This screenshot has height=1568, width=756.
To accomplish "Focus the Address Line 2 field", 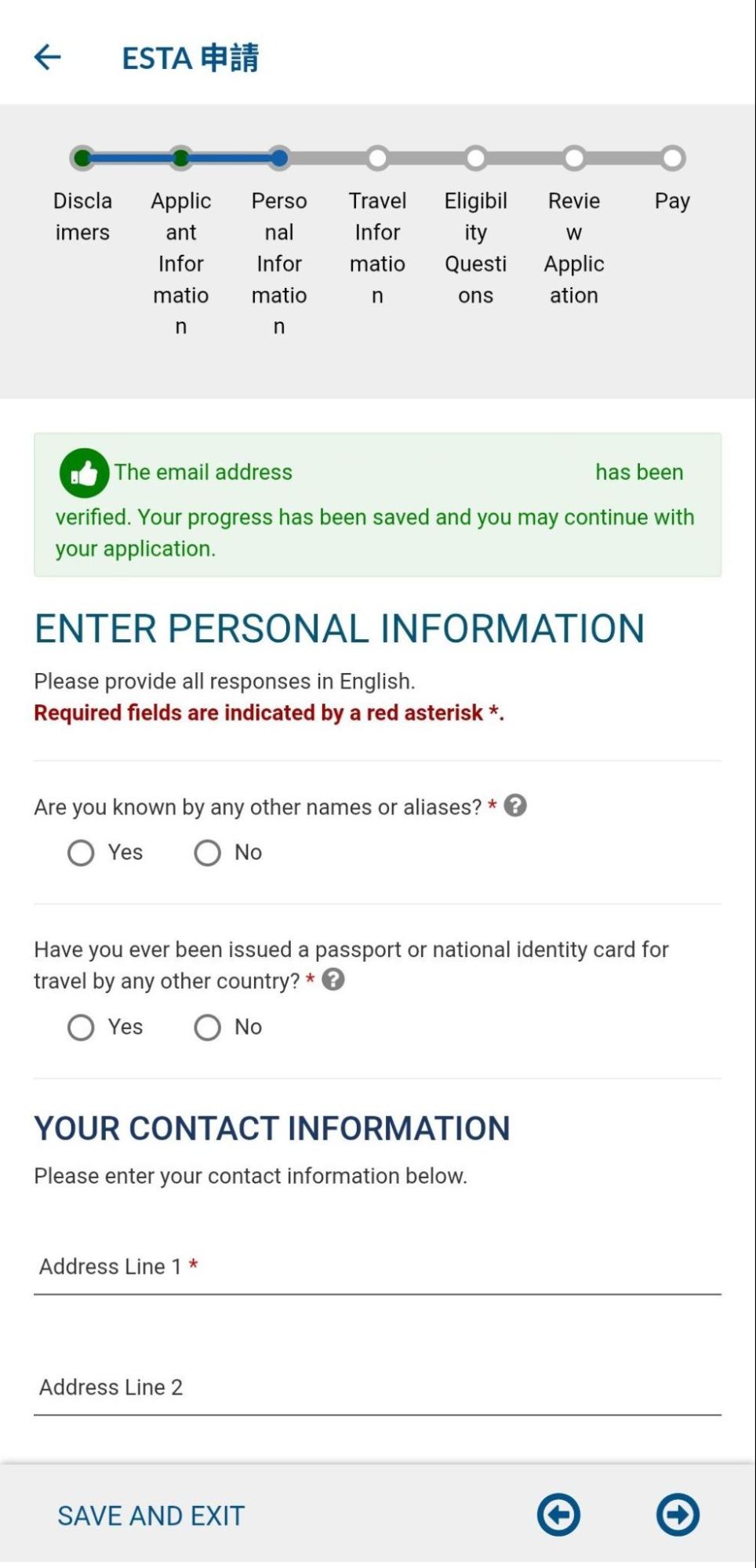I will pyautogui.click(x=376, y=1388).
